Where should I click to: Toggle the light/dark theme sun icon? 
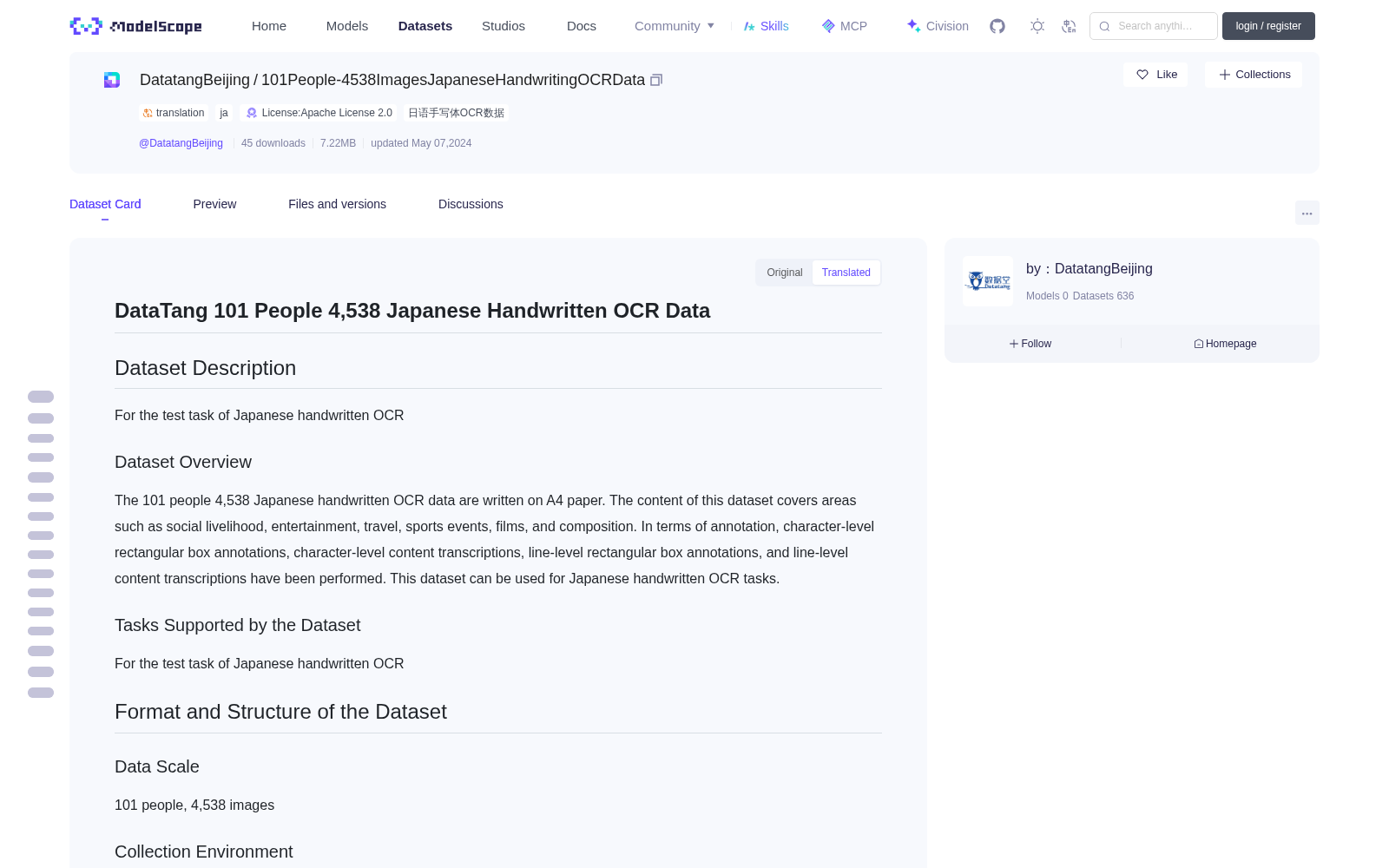(x=1037, y=26)
